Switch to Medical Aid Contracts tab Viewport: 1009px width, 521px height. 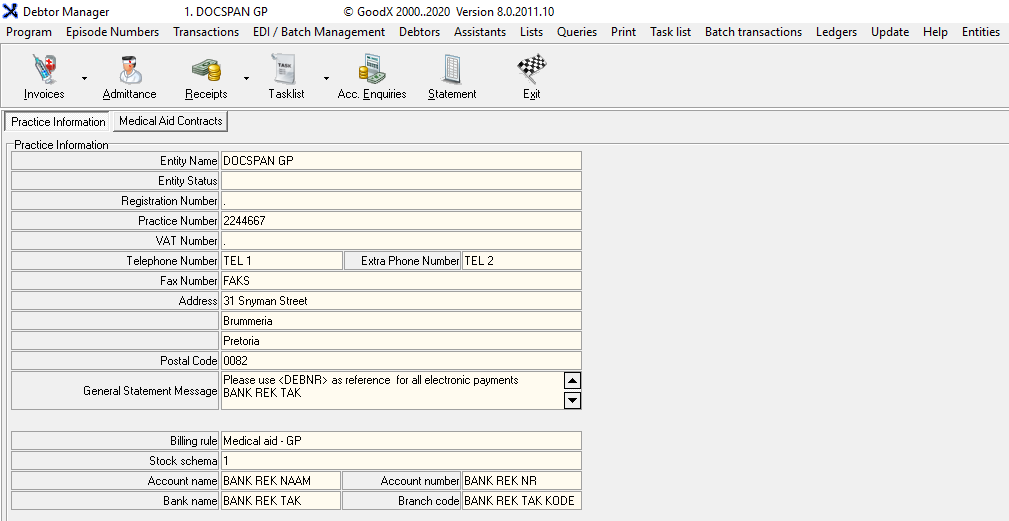170,121
